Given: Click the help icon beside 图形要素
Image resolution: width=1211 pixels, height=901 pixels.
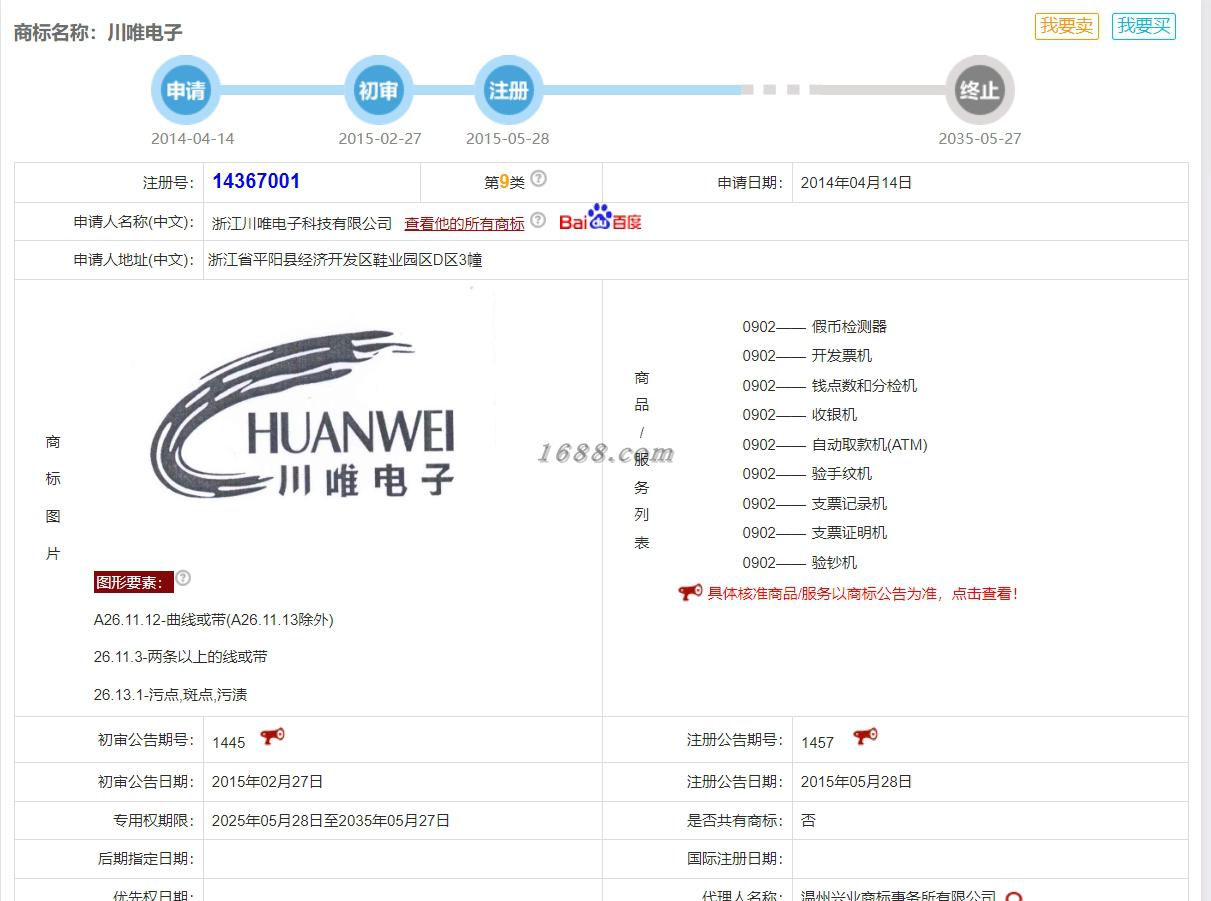Looking at the screenshot, I should [x=183, y=578].
